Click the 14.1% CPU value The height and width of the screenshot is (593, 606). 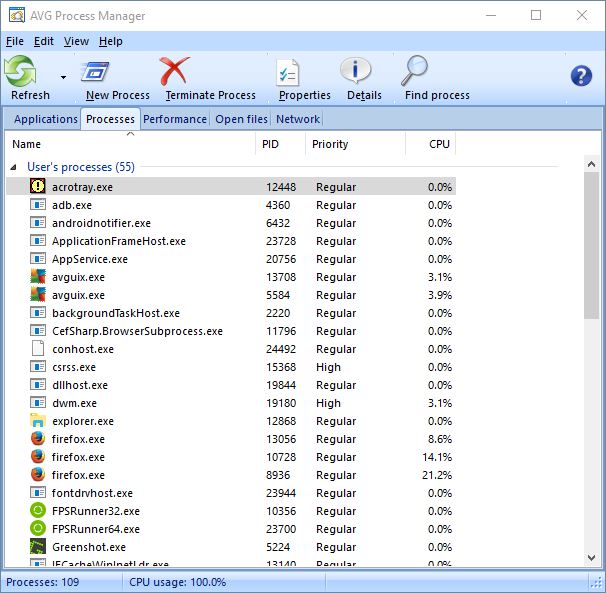click(437, 457)
